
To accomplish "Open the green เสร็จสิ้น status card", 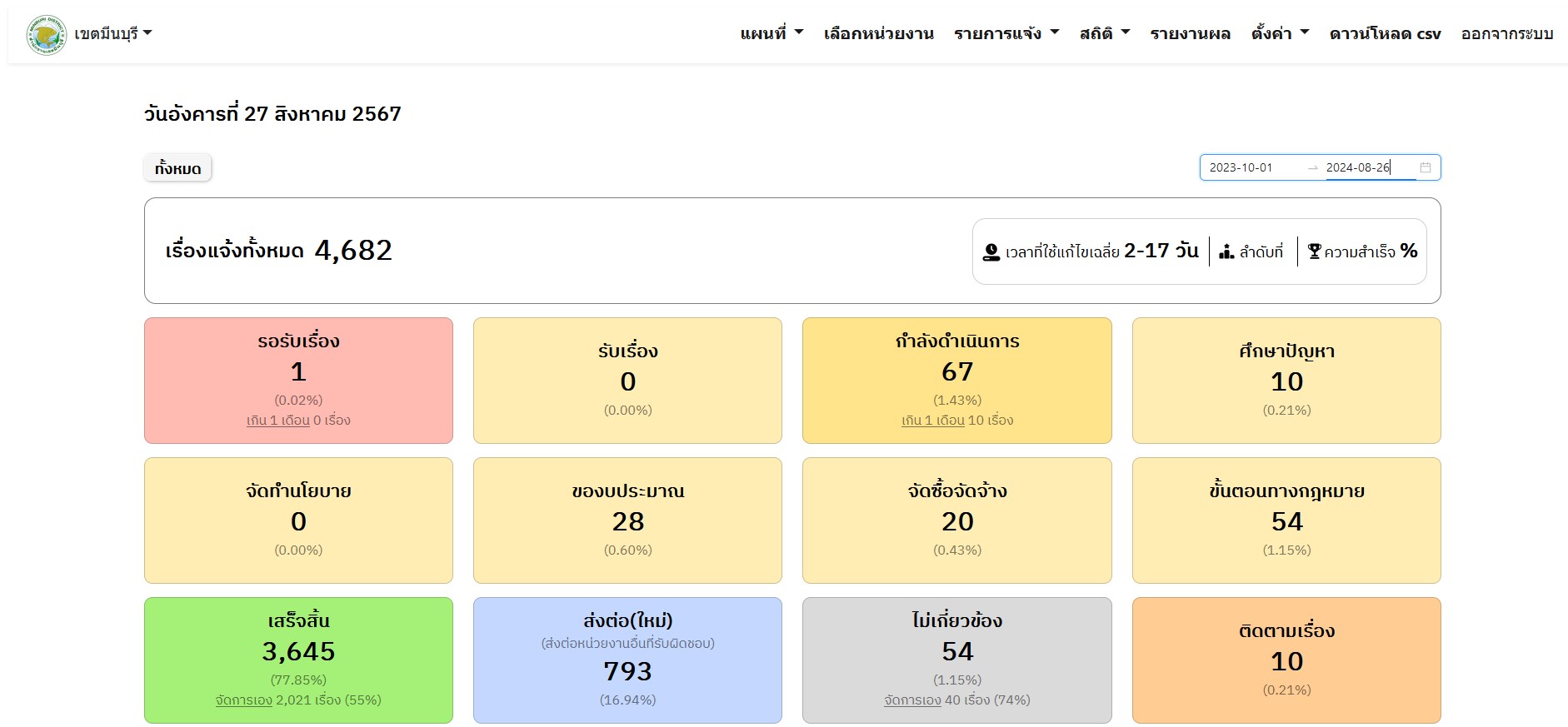I will (298, 660).
